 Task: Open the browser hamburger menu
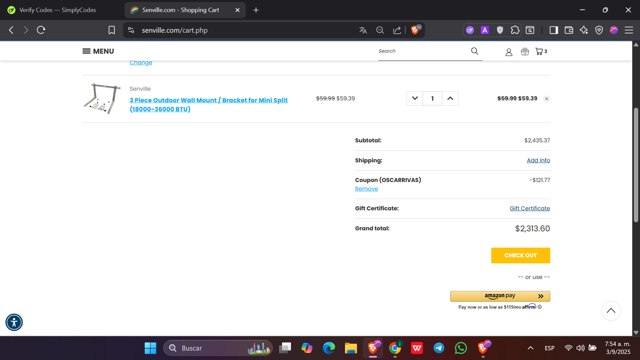(x=629, y=30)
